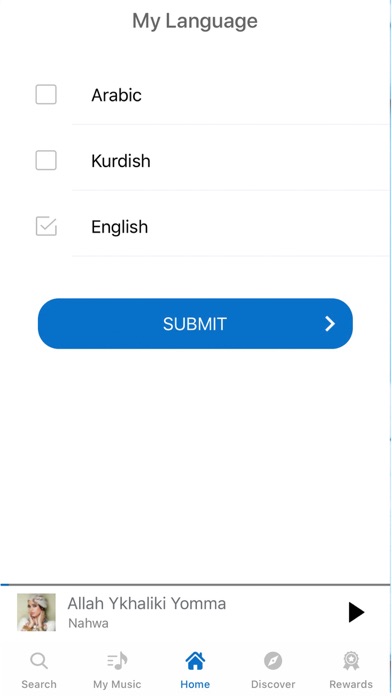This screenshot has height=696, width=392.
Task: Tick the Kurdish checkbox
Action: tap(46, 160)
